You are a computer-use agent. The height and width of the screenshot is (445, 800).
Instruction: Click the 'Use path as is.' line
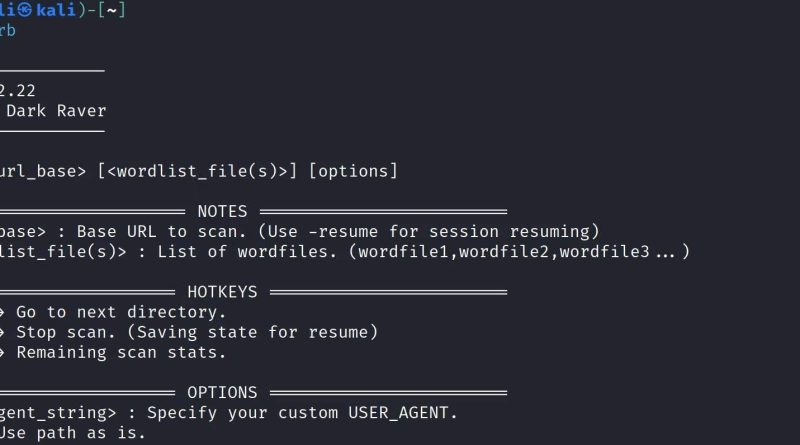coord(72,433)
